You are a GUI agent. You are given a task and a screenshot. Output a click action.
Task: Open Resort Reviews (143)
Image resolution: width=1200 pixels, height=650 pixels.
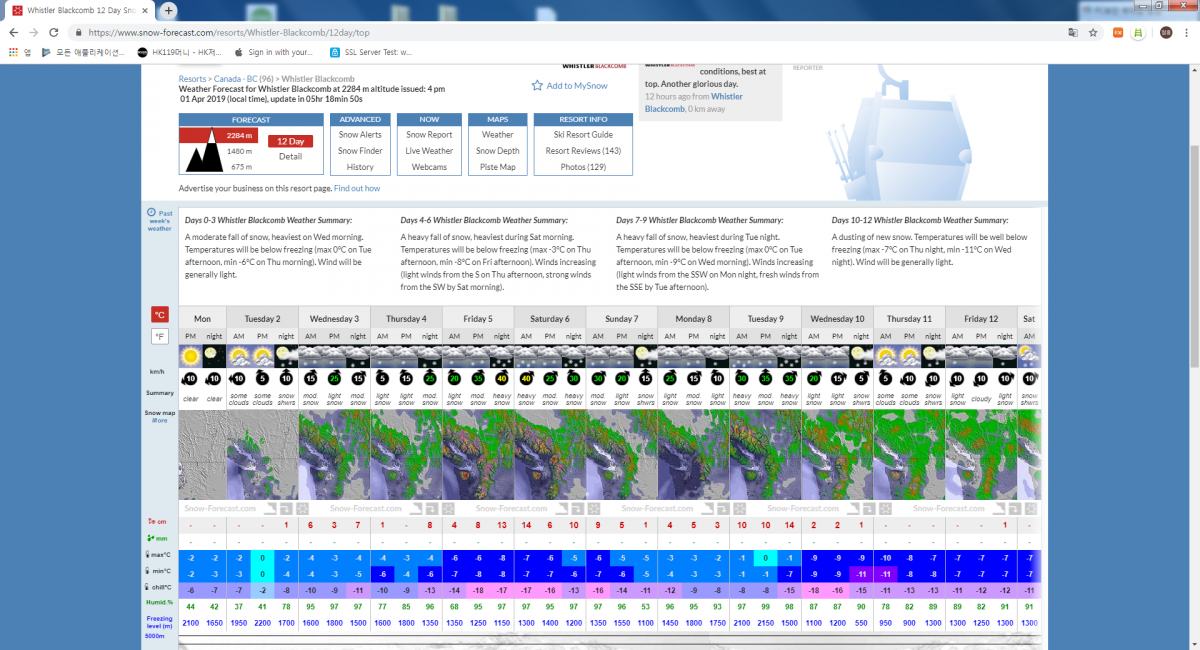[x=584, y=151]
